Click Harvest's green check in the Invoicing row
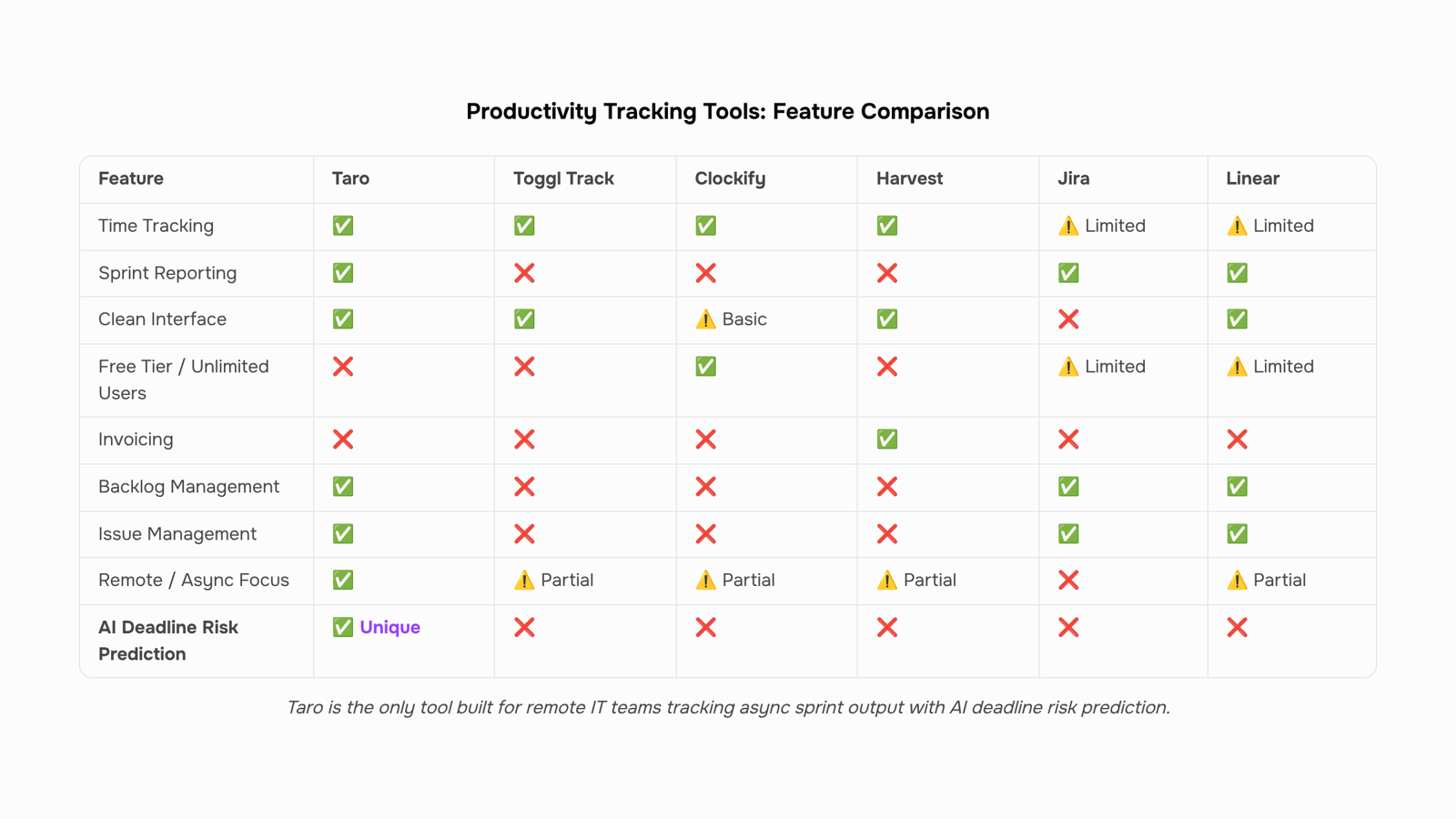 (887, 440)
